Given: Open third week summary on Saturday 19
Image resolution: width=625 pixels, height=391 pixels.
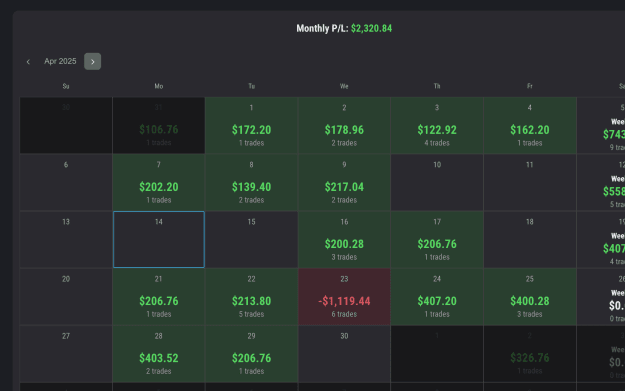Looking at the screenshot, I should (x=601, y=240).
